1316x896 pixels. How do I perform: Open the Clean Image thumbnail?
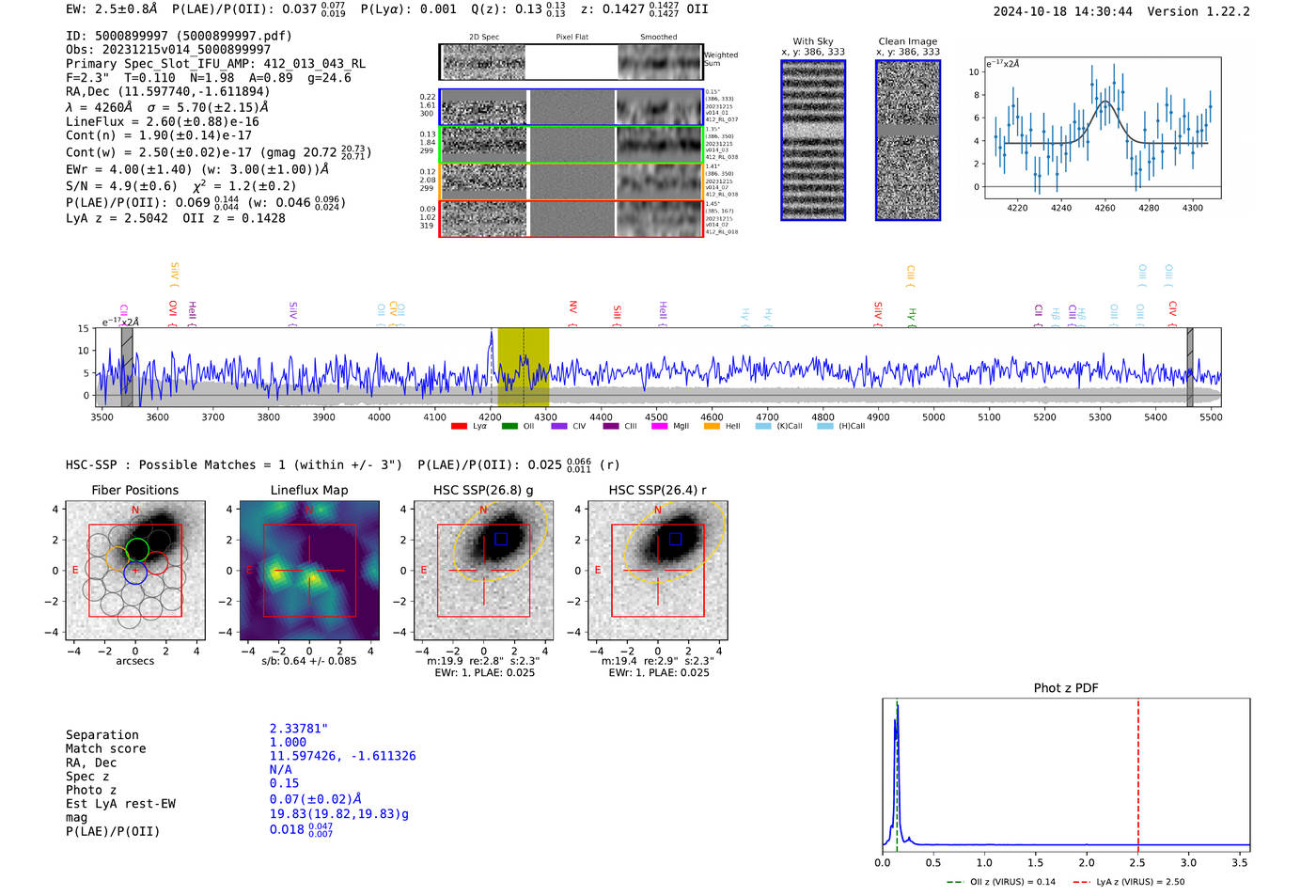[908, 140]
